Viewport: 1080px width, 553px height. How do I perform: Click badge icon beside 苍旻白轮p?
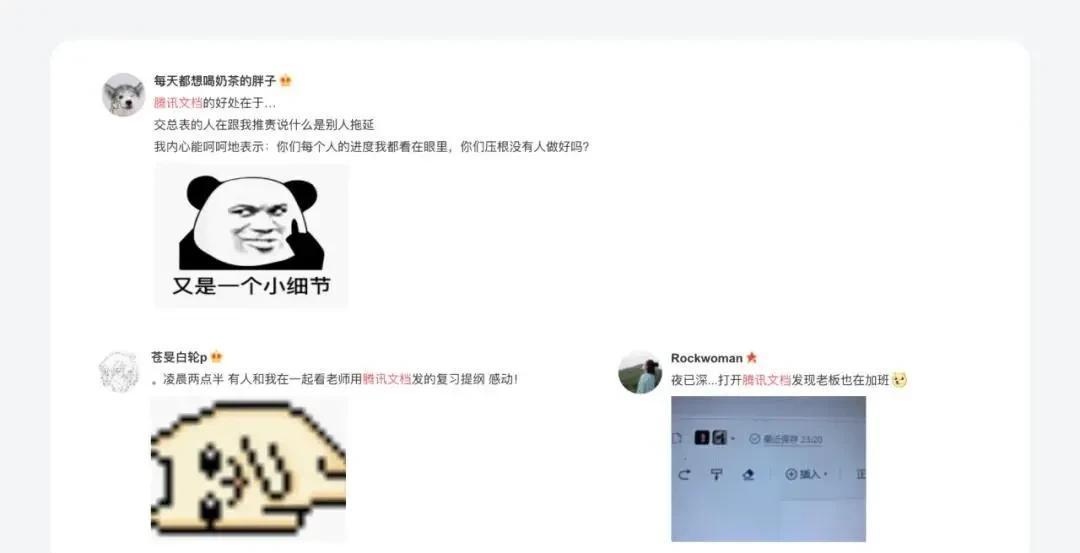tap(216, 357)
